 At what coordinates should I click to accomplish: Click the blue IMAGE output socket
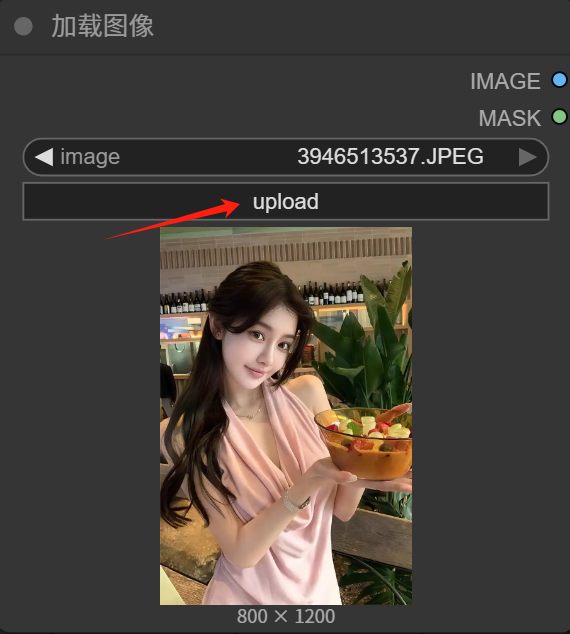pos(559,80)
